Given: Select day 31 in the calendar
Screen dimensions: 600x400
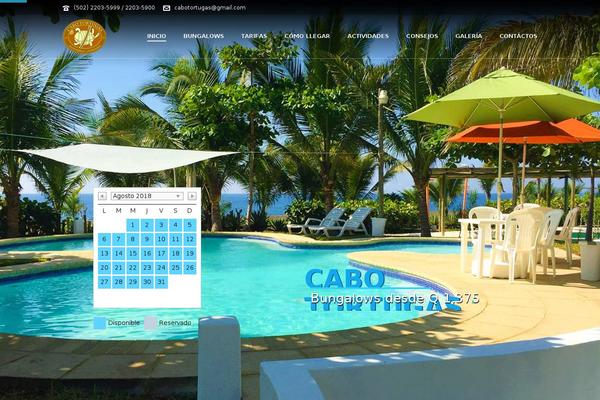Looking at the screenshot, I should (x=161, y=282).
